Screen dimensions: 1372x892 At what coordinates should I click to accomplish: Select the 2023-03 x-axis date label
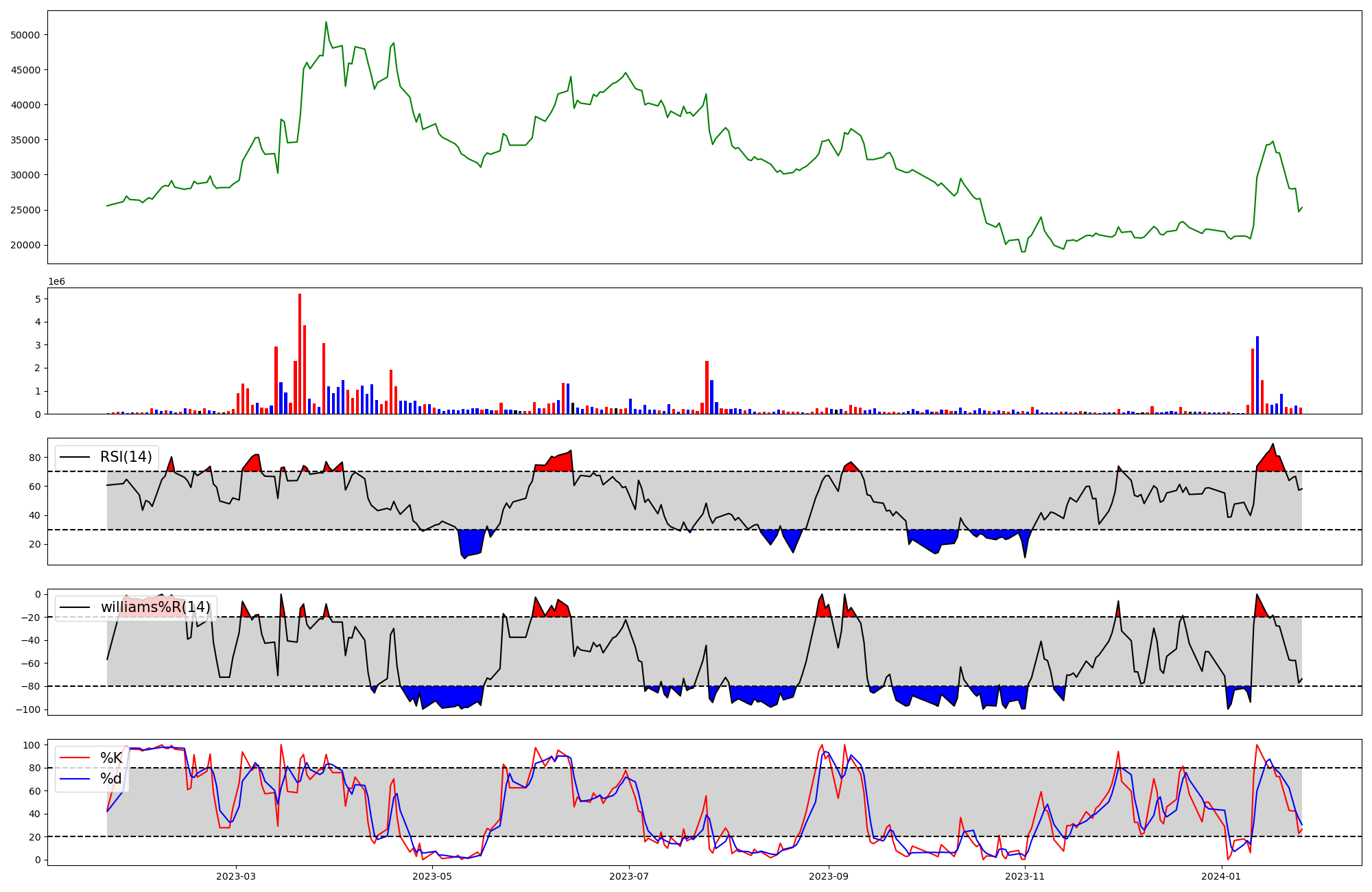(x=235, y=876)
